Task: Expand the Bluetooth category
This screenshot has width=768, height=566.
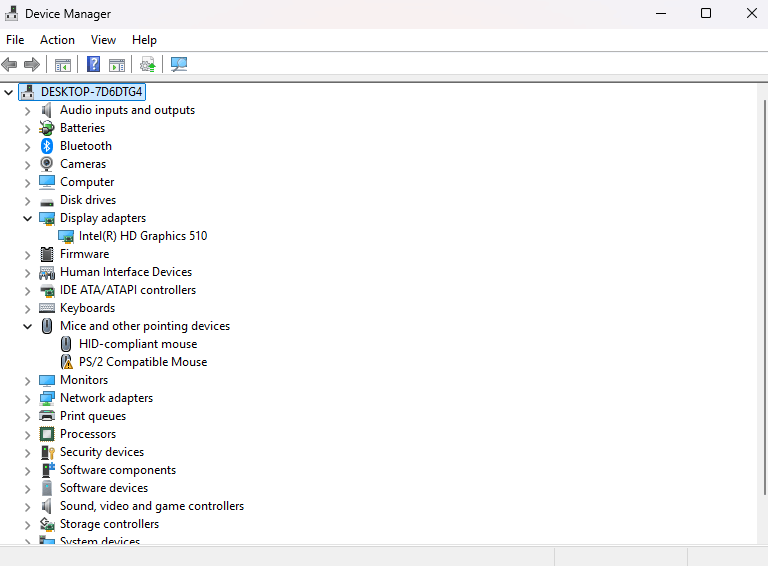Action: (x=27, y=147)
